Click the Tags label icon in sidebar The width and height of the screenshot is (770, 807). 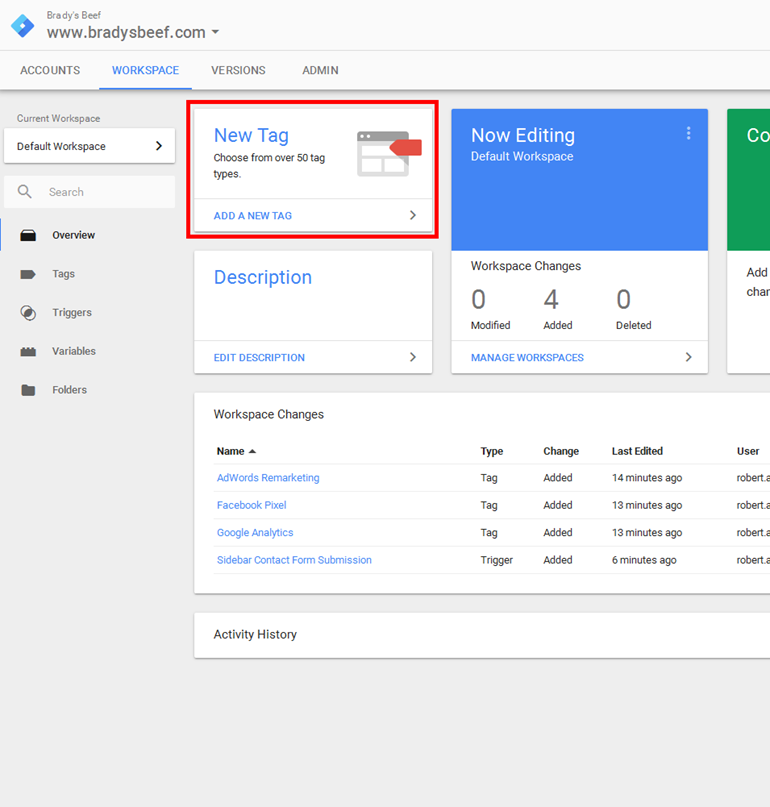tap(28, 274)
